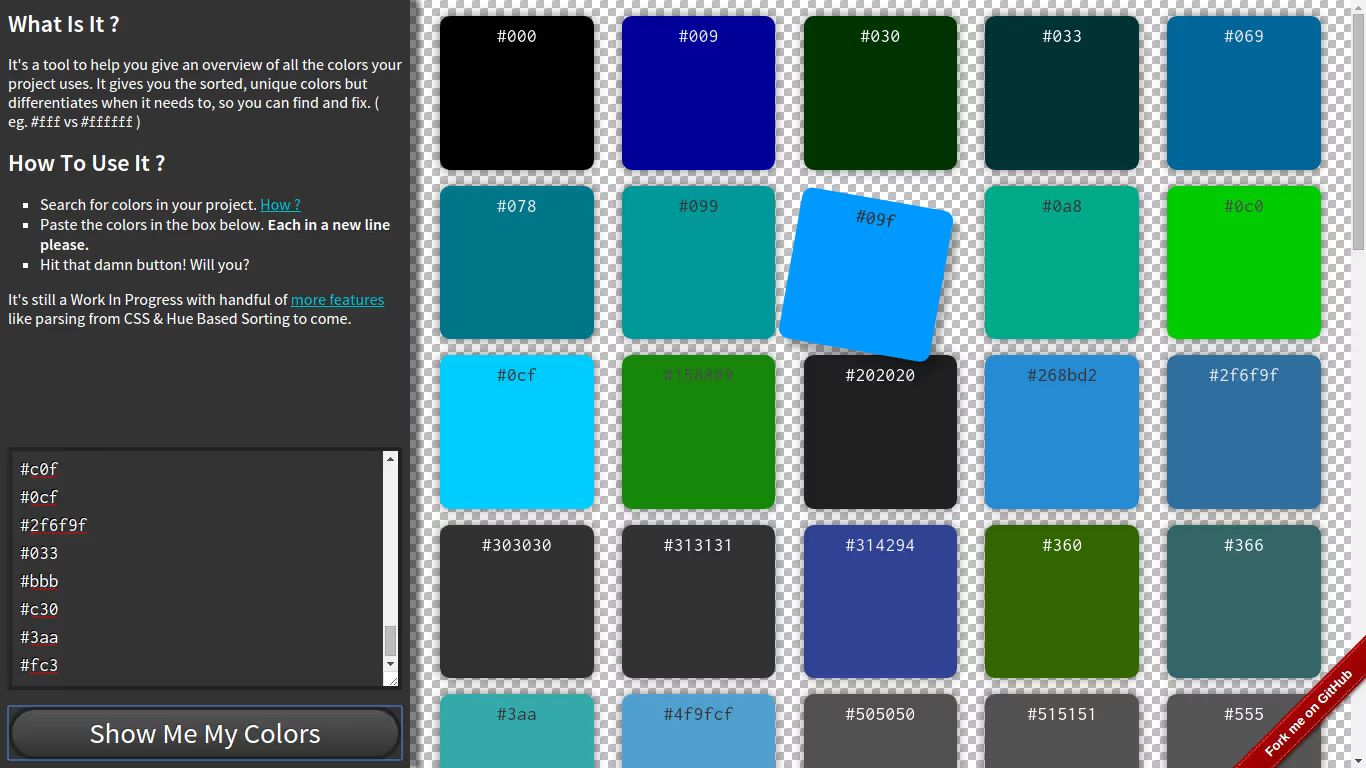Viewport: 1366px width, 768px height.
Task: Select the olive green #360 swatch
Action: click(x=1061, y=601)
